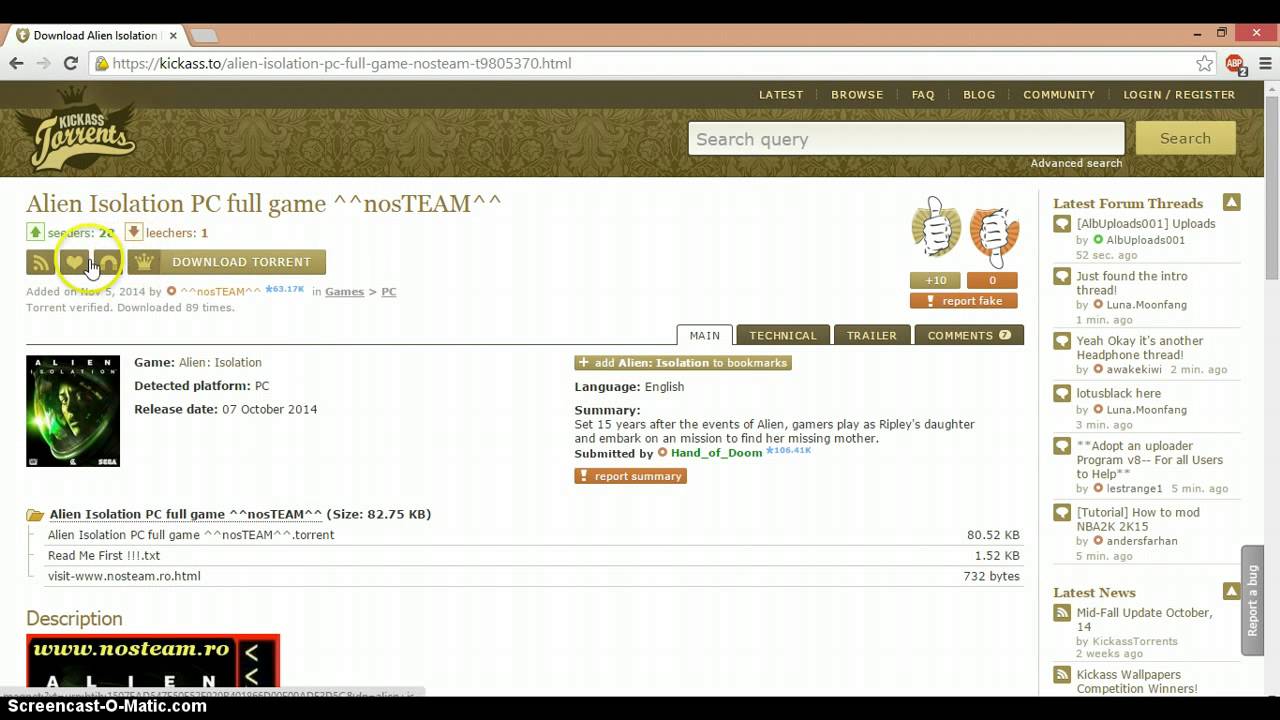This screenshot has width=1280, height=720.
Task: Click add Alien: Isolation to bookmarks
Action: (683, 363)
